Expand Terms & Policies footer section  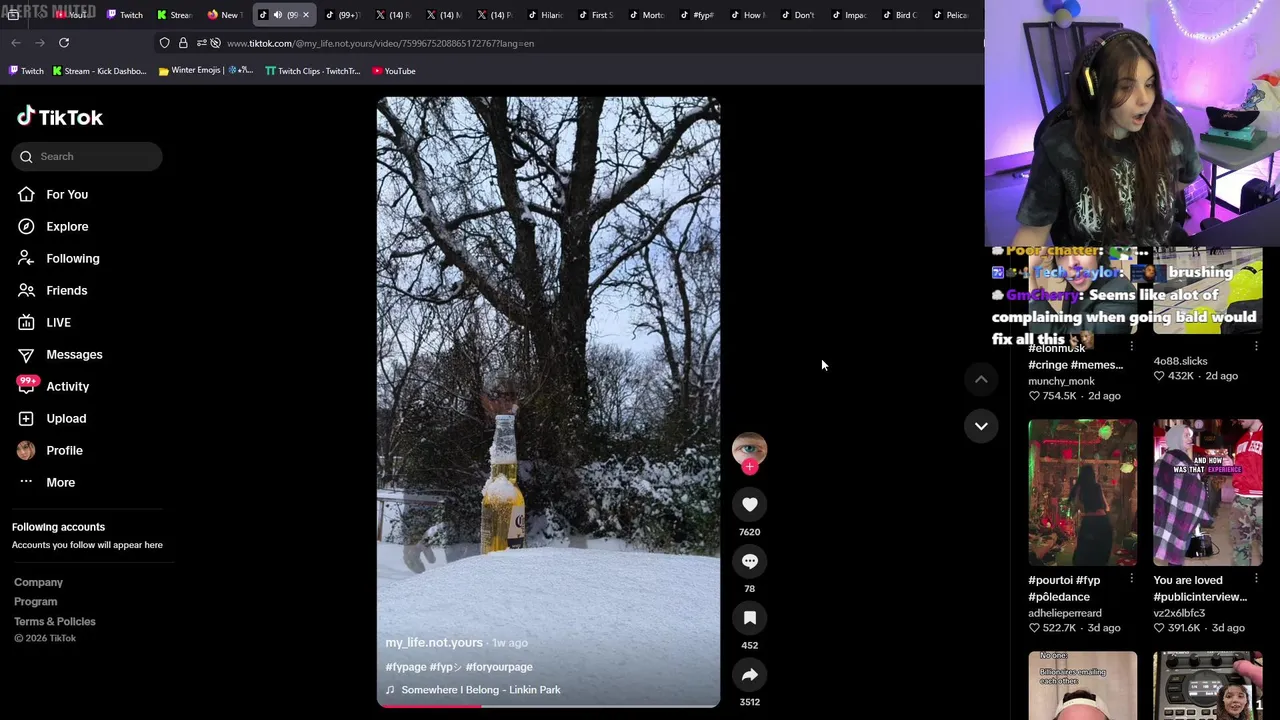pos(55,621)
